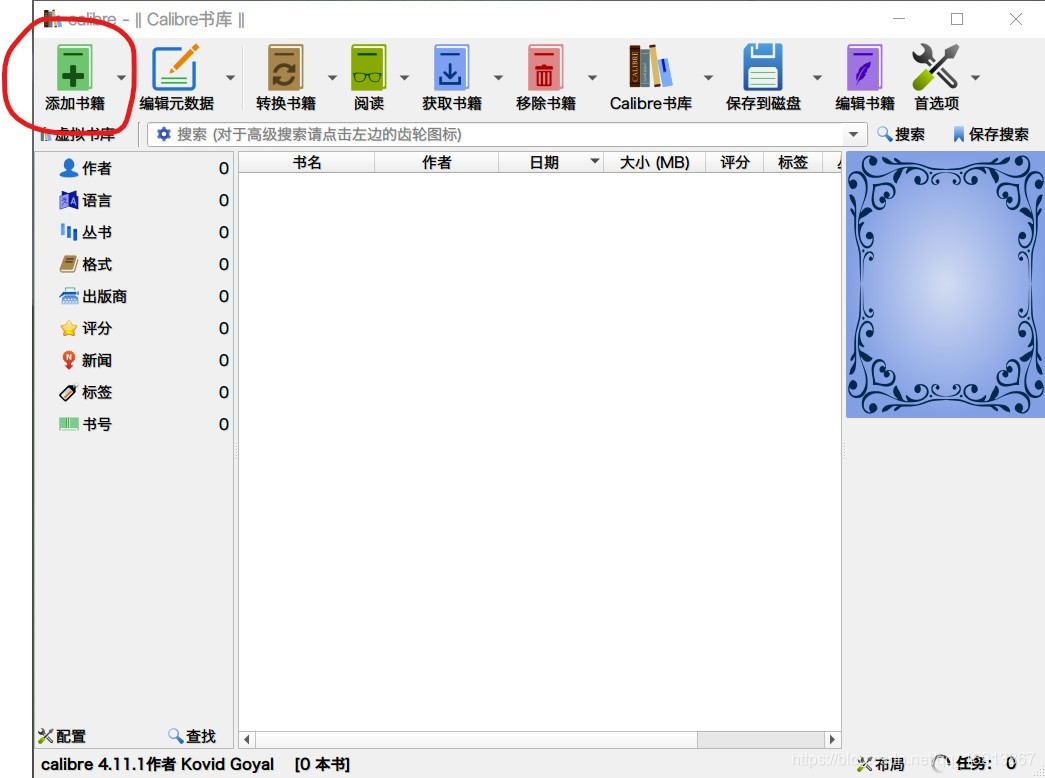Select the Rating (评分) star icon
The image size is (1045, 778).
(x=69, y=328)
